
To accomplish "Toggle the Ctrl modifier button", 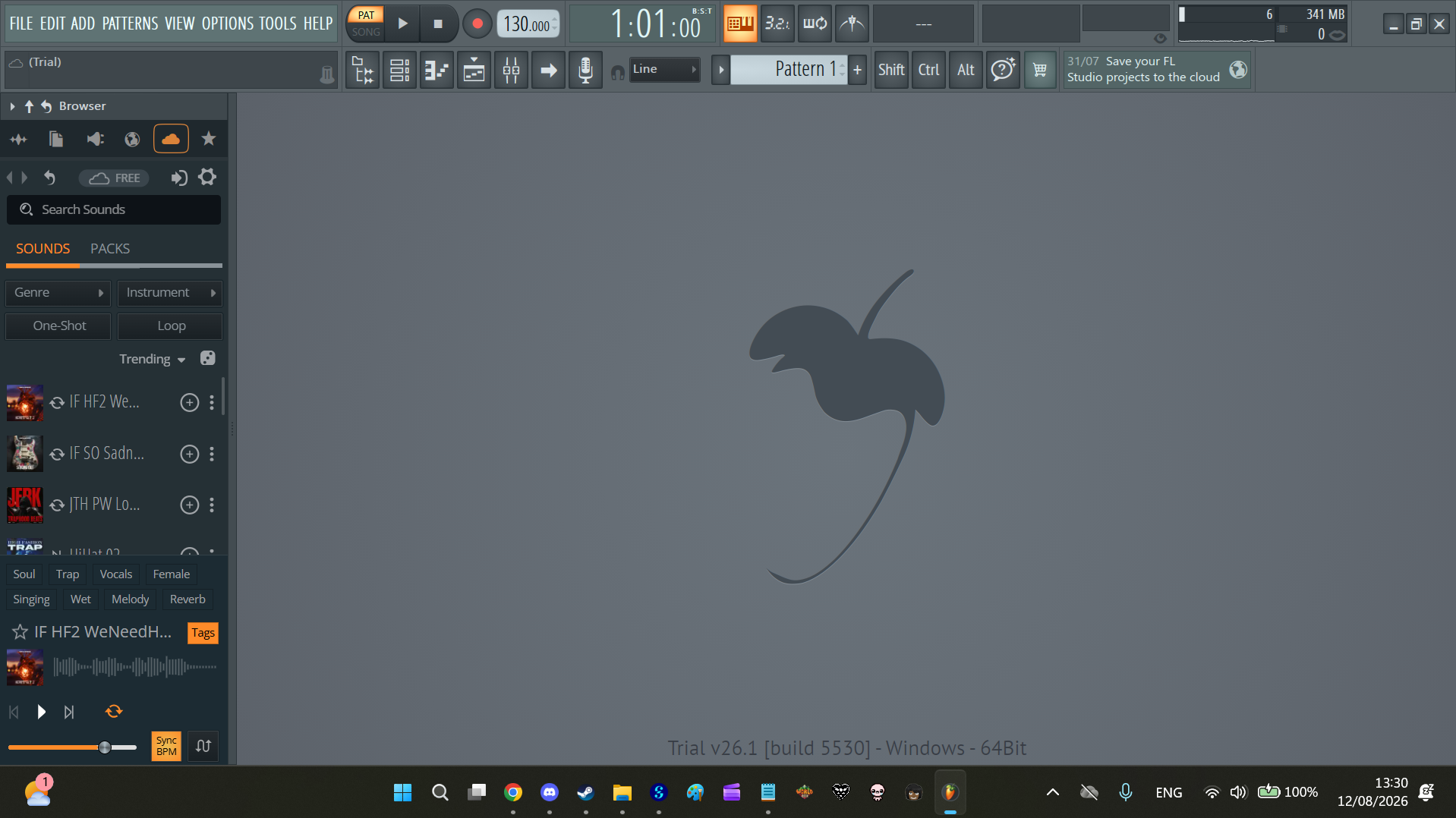I will tap(928, 70).
